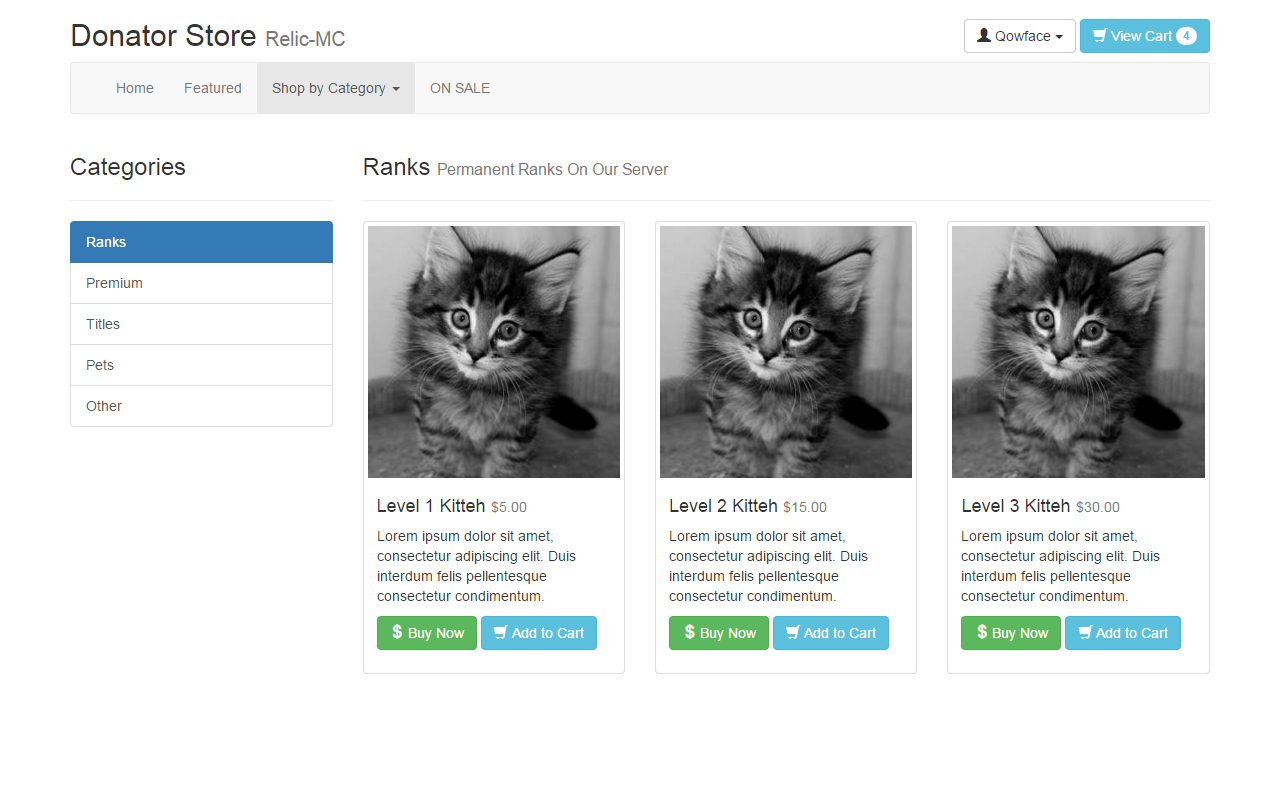Click dollar icon on Level 2 Kitteh Buy Now
The height and width of the screenshot is (793, 1280).
[x=689, y=632]
